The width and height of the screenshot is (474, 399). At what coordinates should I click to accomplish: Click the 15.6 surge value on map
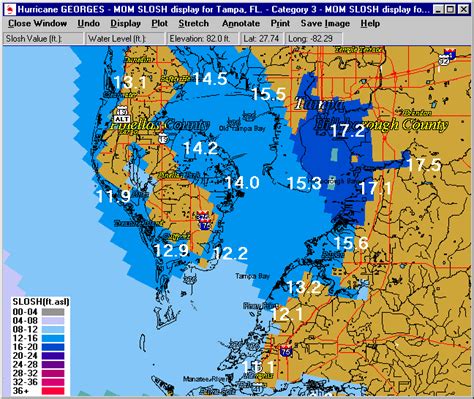(351, 243)
